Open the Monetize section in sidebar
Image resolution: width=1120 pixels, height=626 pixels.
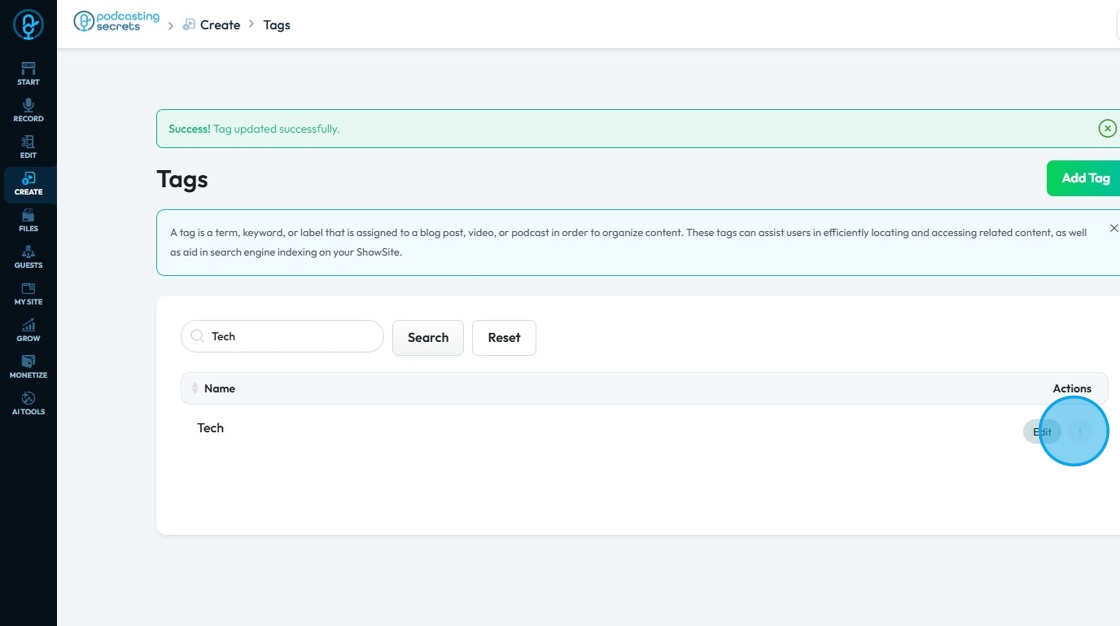(x=29, y=367)
